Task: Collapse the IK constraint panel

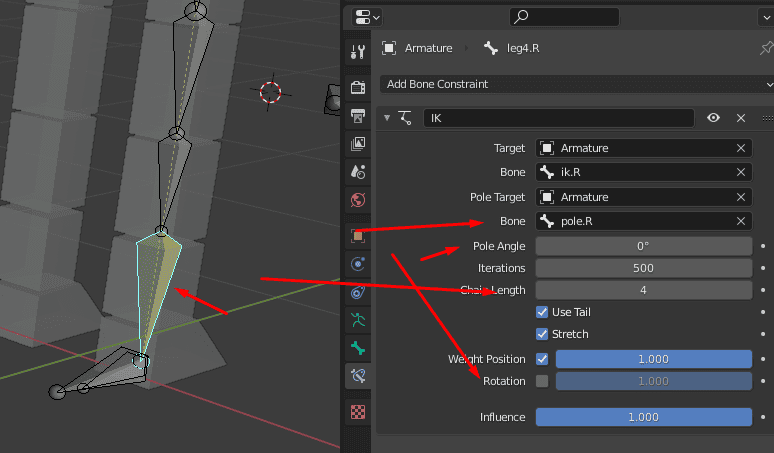Action: (x=387, y=118)
